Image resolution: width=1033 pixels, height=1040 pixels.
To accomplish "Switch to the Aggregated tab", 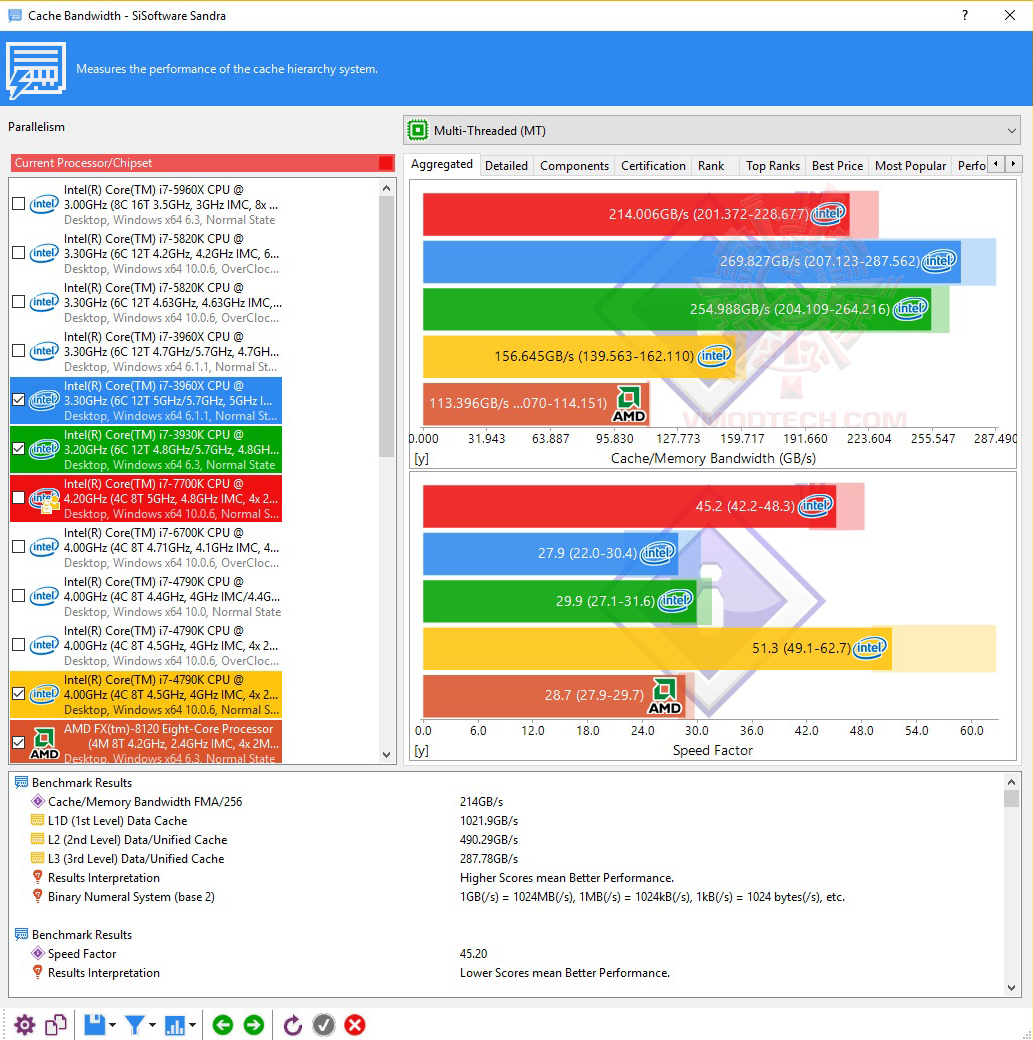I will [x=442, y=164].
